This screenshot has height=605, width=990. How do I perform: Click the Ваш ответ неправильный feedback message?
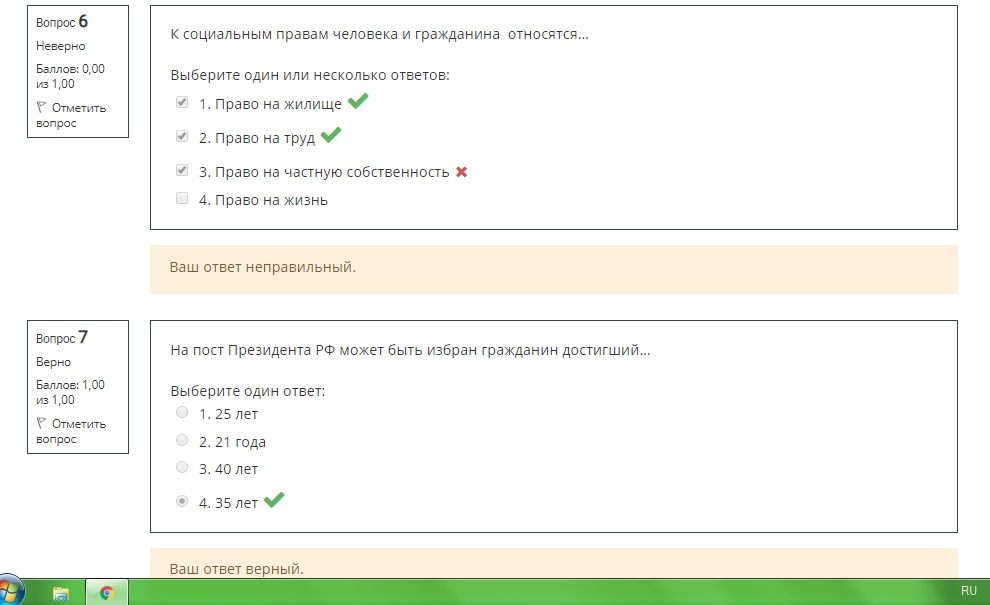(263, 267)
